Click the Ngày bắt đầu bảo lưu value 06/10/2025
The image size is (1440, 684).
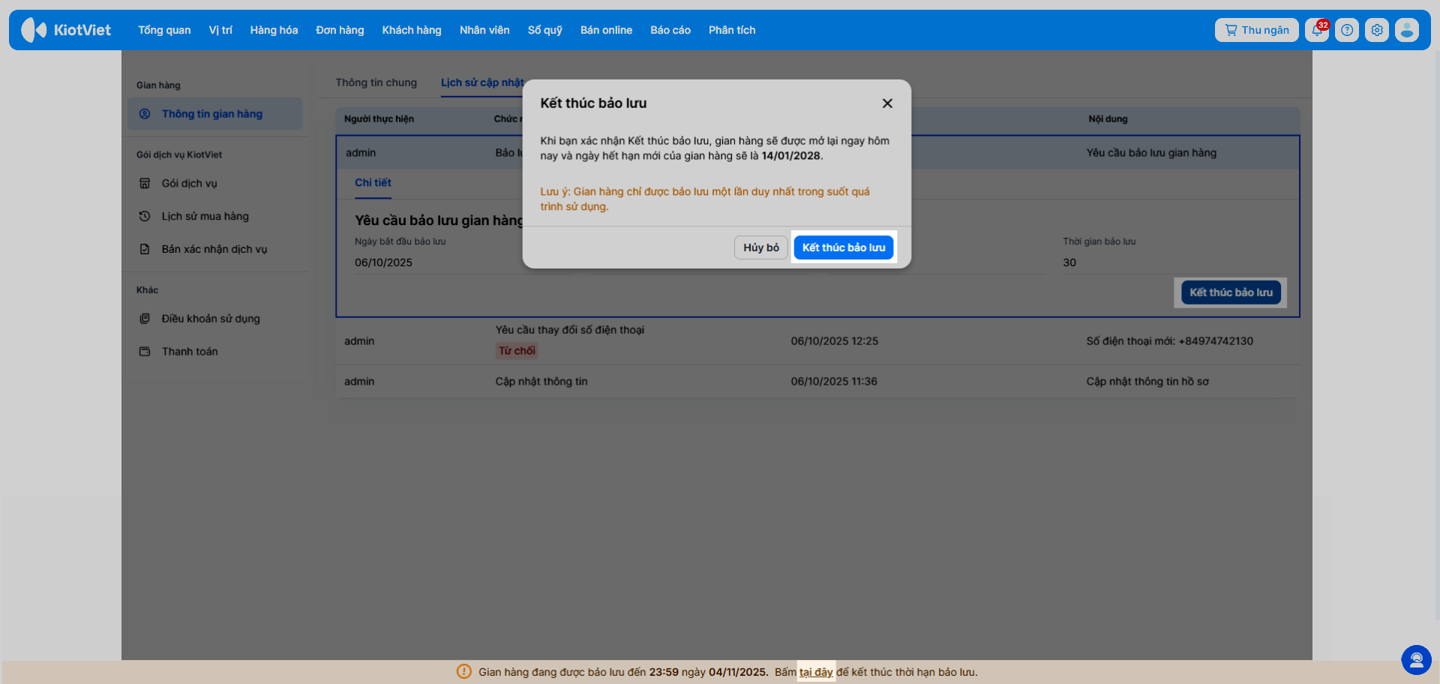tap(384, 263)
